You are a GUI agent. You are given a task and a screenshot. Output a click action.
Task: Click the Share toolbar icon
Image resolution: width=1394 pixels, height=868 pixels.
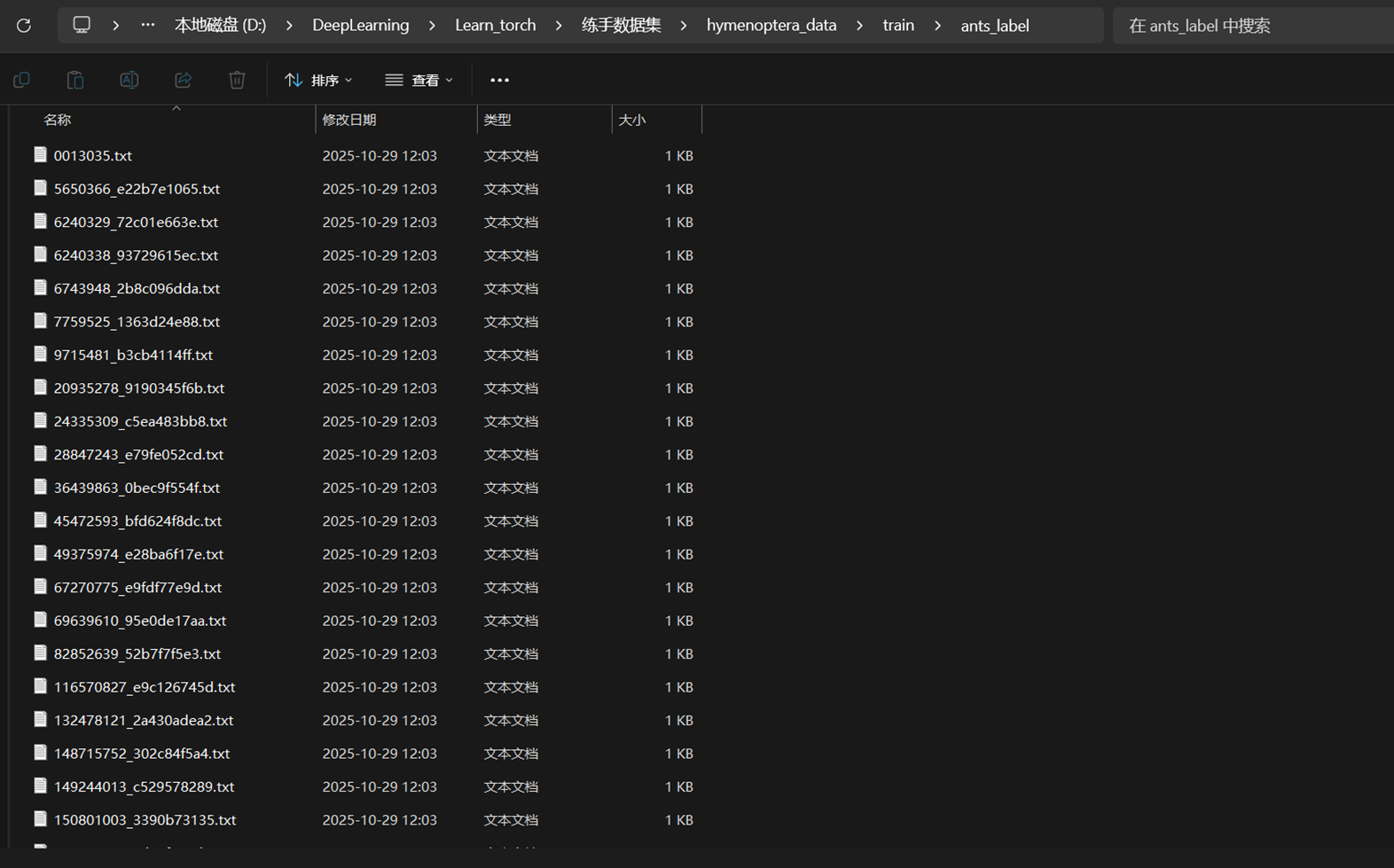point(183,80)
